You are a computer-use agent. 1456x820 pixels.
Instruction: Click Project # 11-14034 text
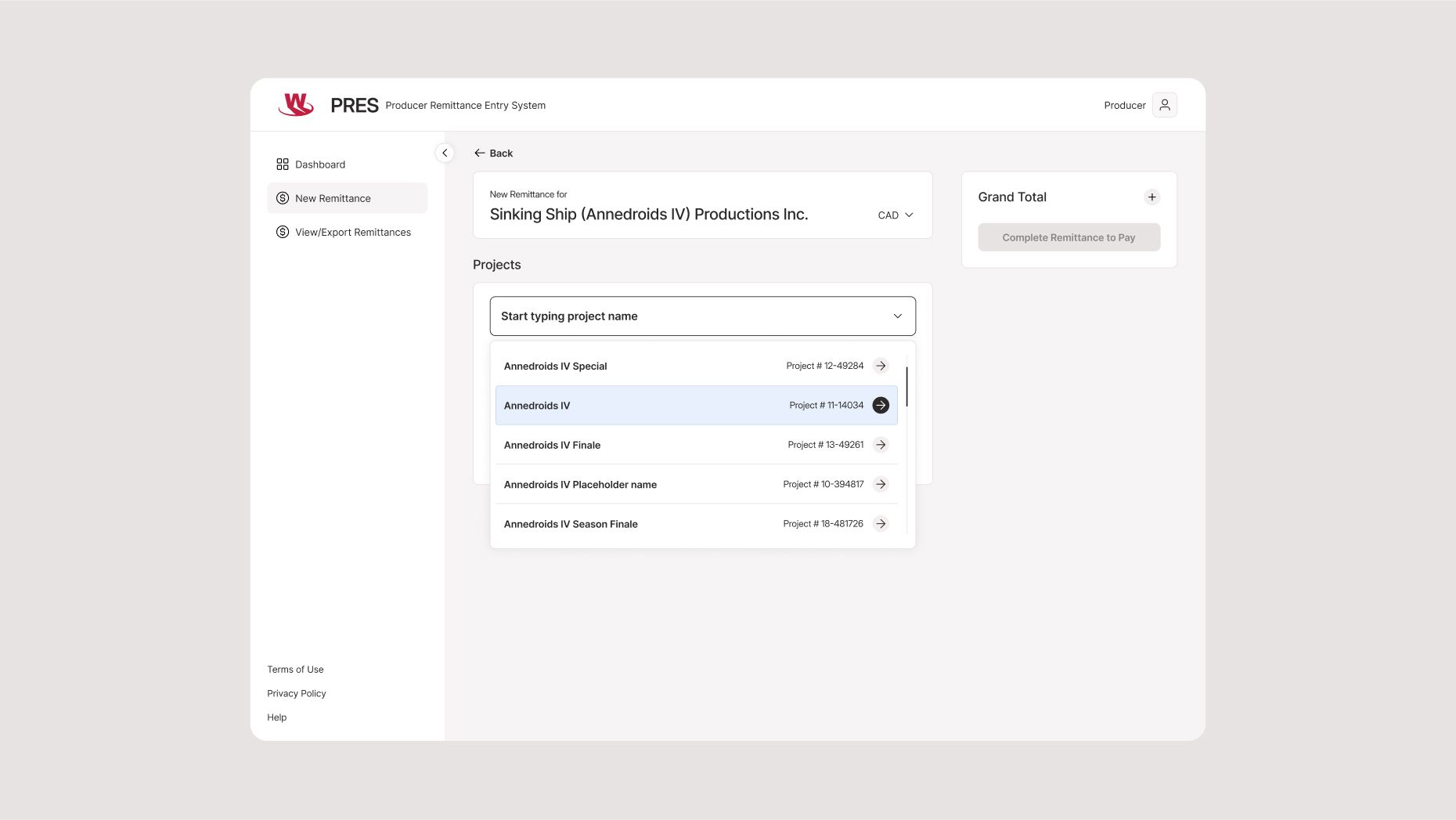click(827, 405)
